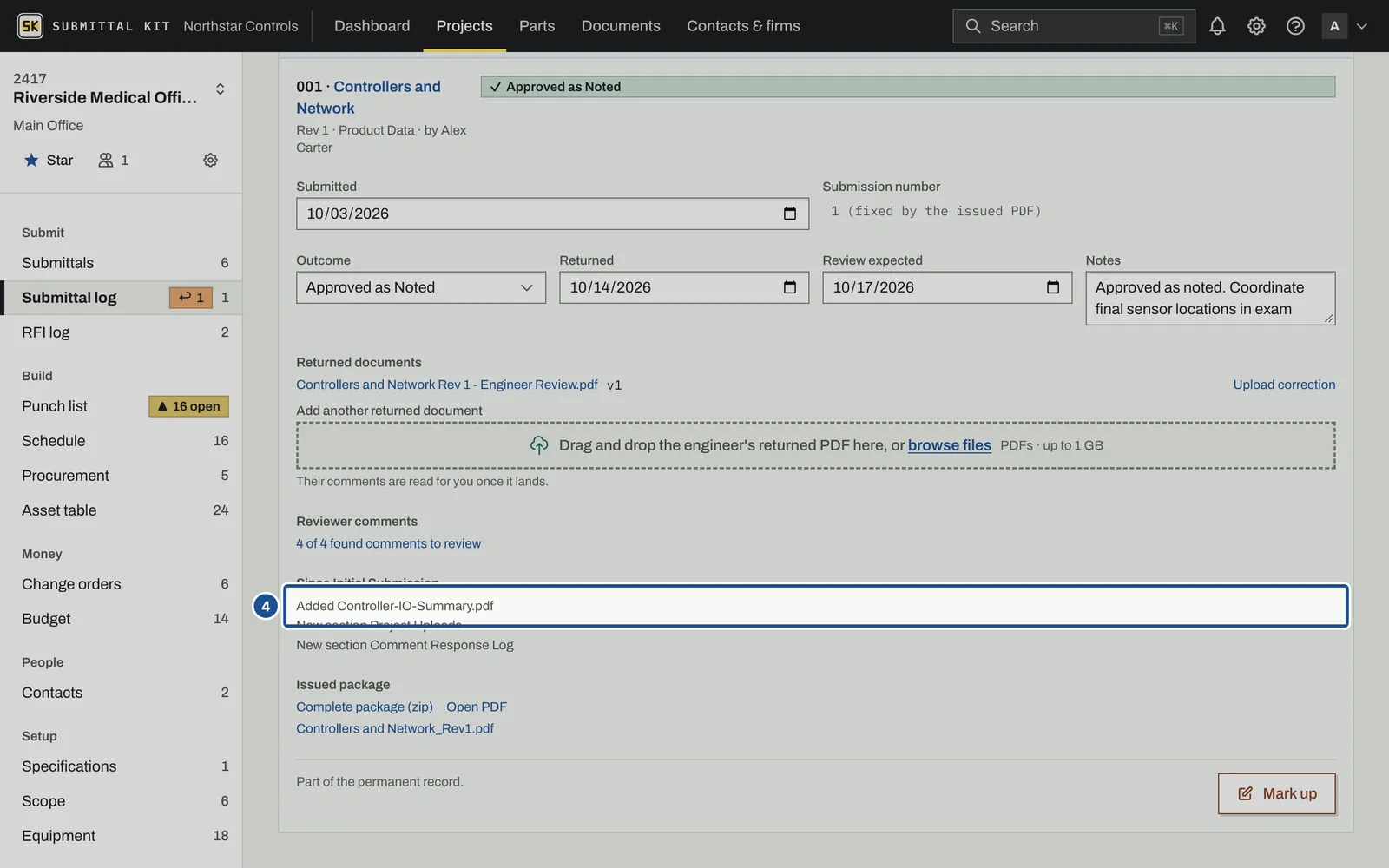Click the Submittal Kit logo icon

(30, 26)
